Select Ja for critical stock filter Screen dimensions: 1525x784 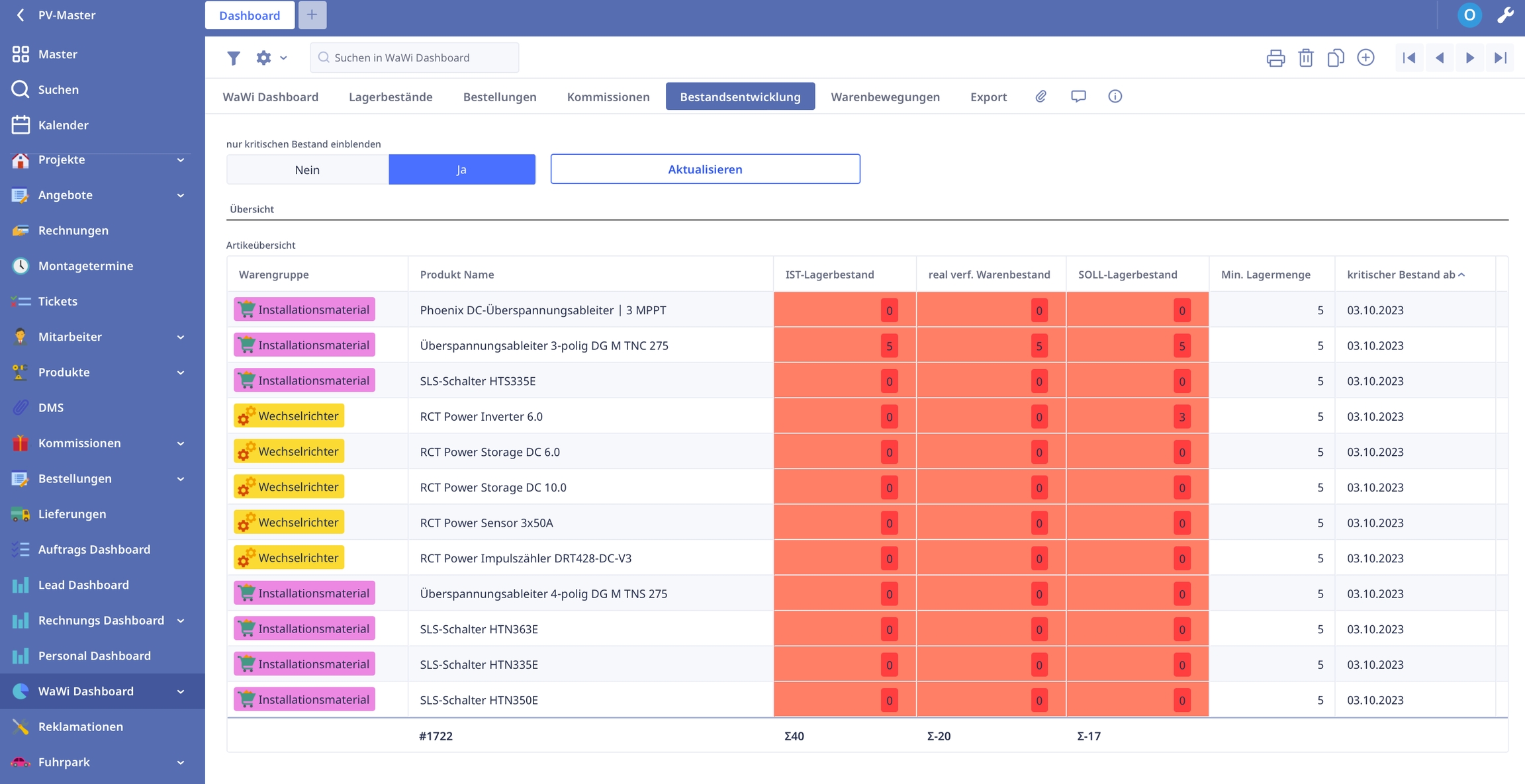coord(461,169)
